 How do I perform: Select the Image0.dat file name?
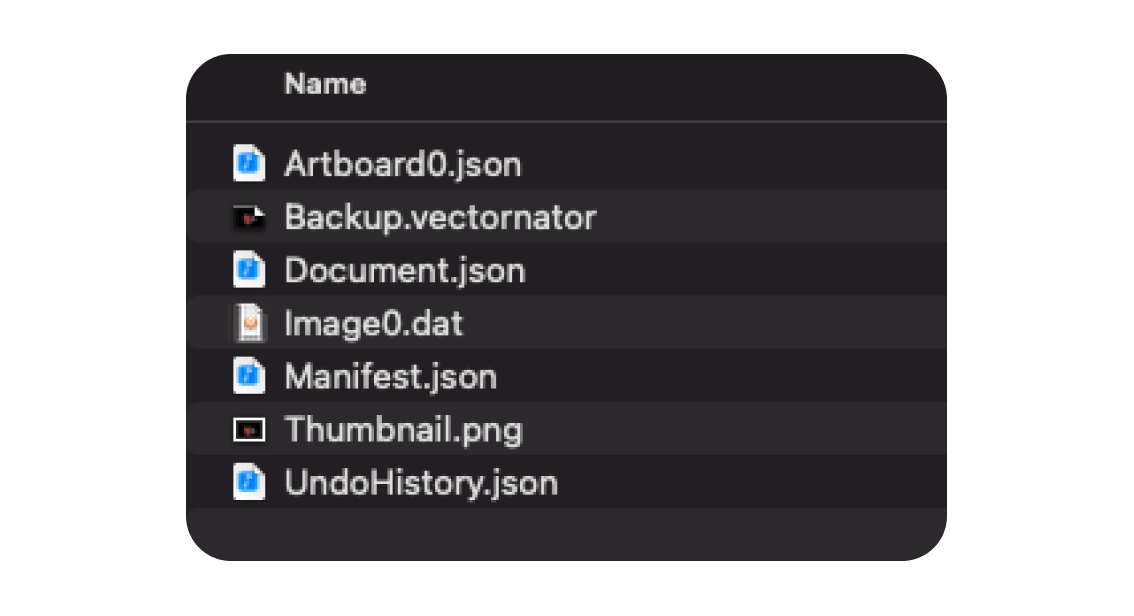click(x=374, y=324)
